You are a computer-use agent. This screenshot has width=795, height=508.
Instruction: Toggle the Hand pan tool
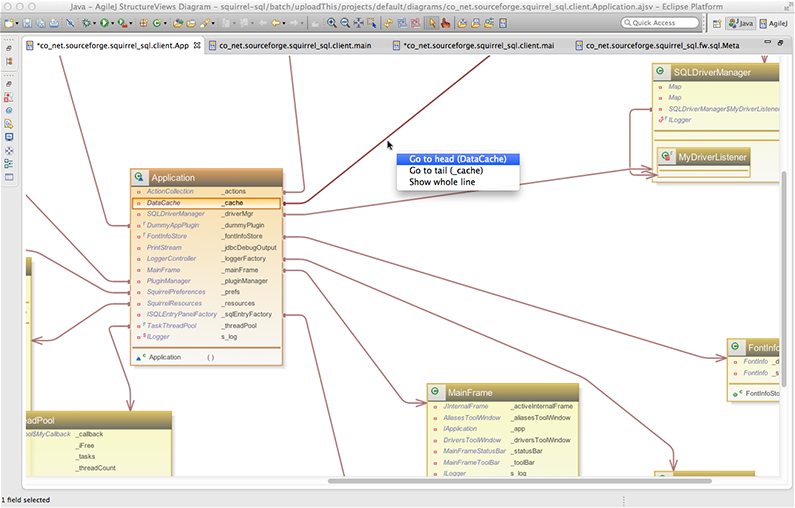click(445, 23)
